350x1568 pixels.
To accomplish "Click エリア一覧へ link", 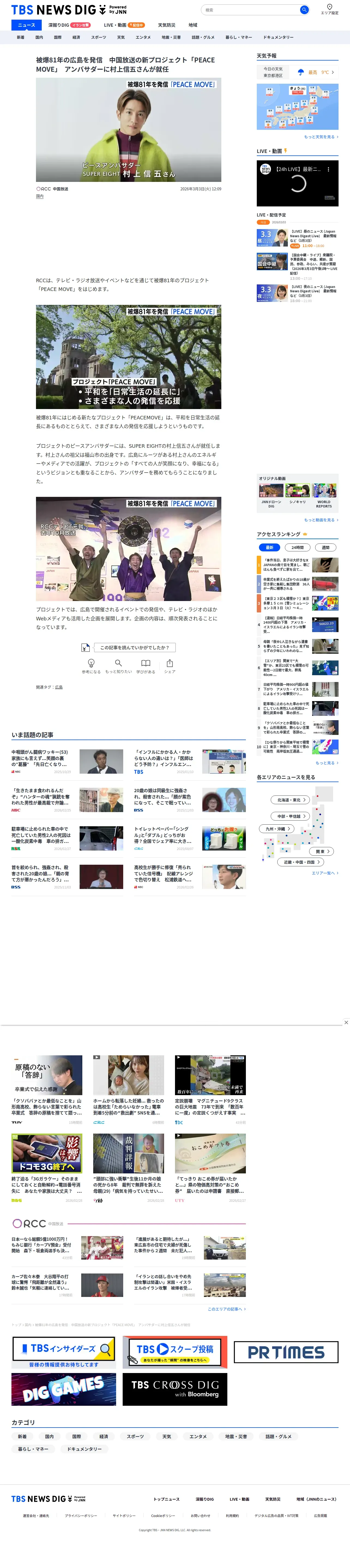I will point(325,873).
